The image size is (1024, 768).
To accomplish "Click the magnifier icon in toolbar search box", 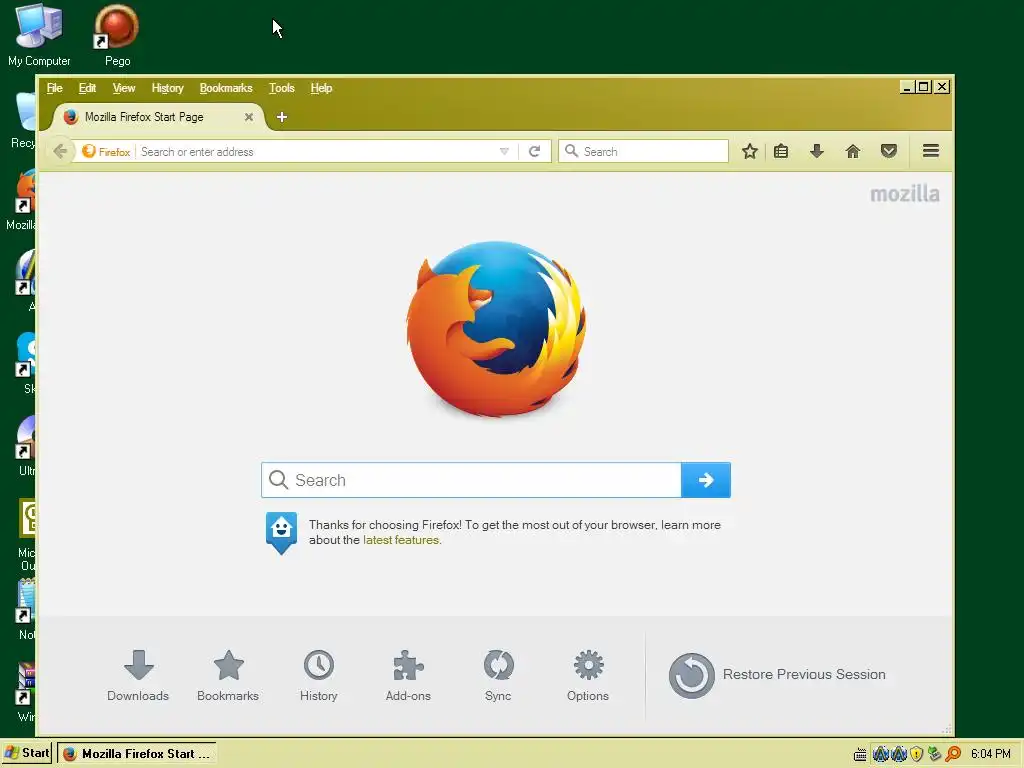I will [571, 151].
